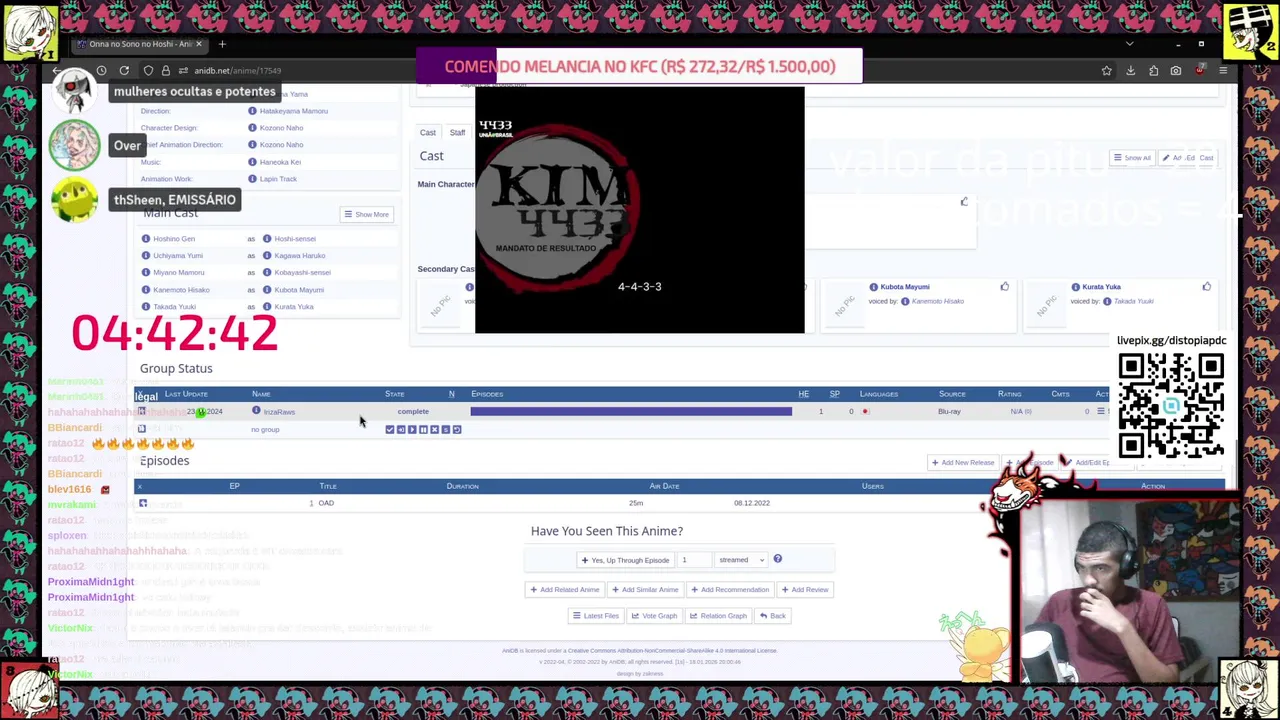Open browser downloads icon
The image size is (1280, 720).
coord(1130,71)
